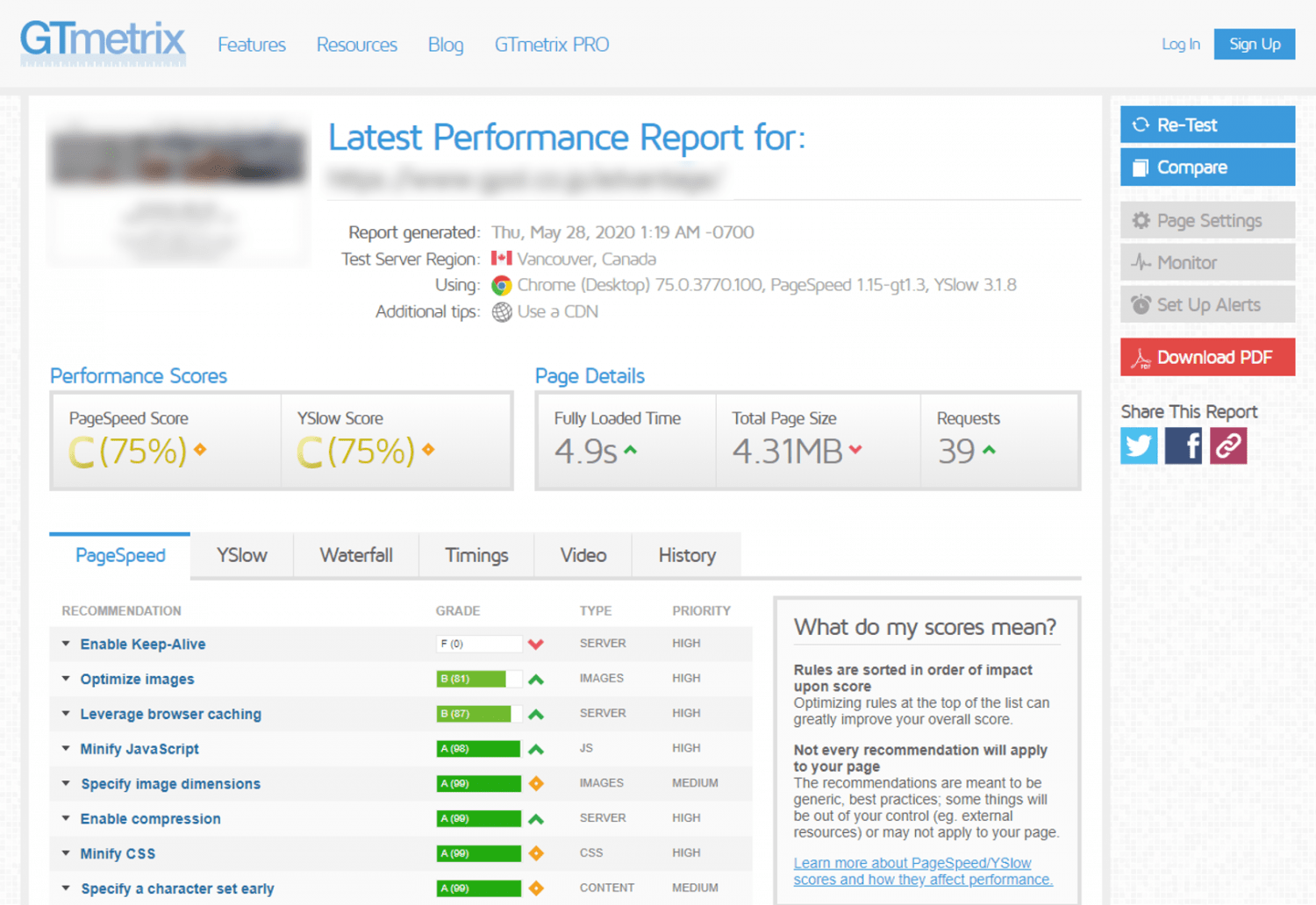Click the Monitor button
Screen dimensions: 1316x905
1207,262
